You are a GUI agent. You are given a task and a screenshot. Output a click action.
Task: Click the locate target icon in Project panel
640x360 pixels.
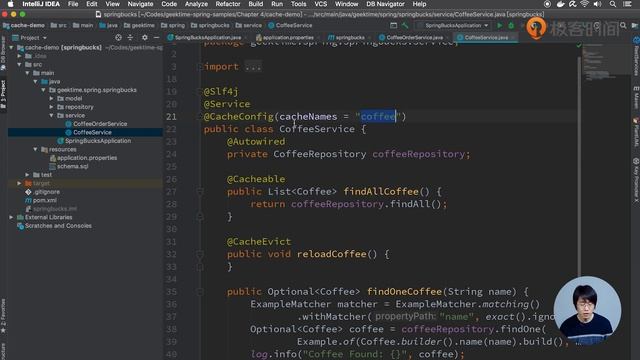pyautogui.click(x=118, y=38)
